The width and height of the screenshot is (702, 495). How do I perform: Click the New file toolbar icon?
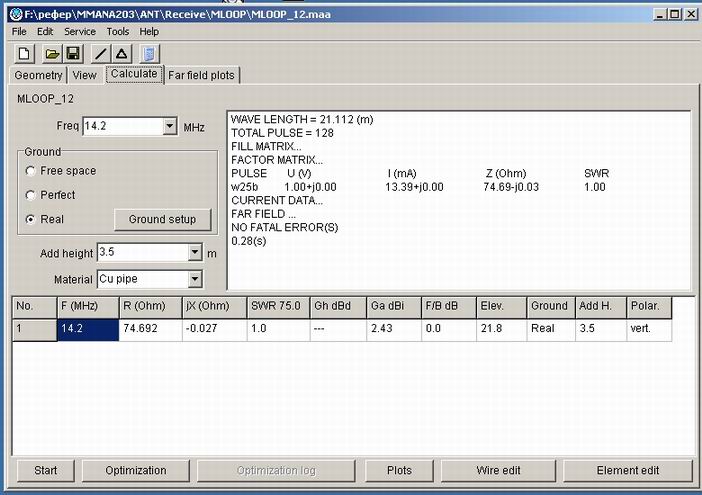[25, 53]
